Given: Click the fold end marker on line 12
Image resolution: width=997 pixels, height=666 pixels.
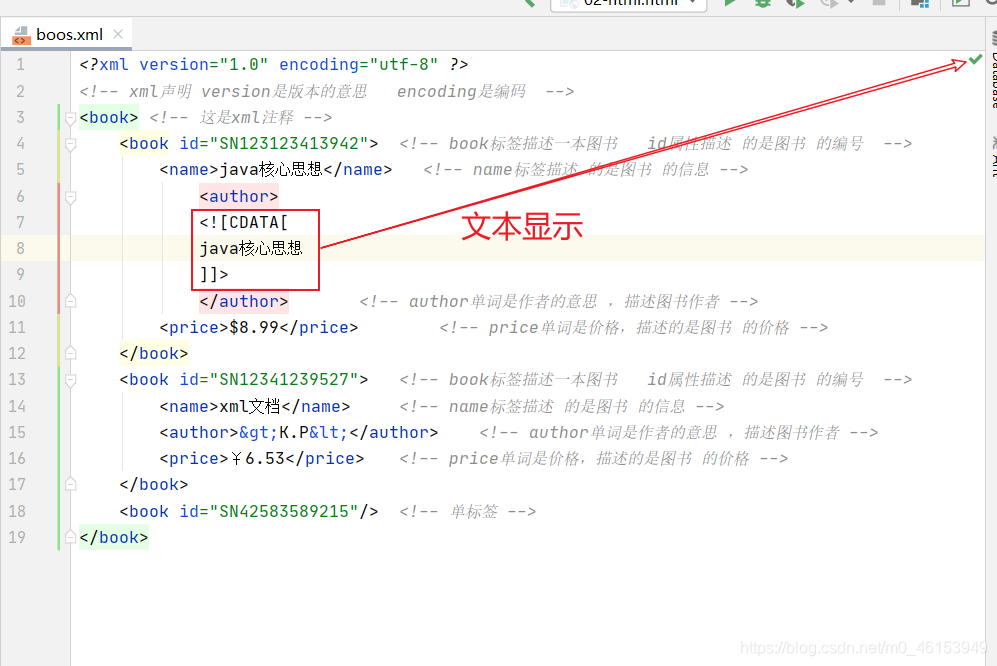Looking at the screenshot, I should click(x=71, y=354).
